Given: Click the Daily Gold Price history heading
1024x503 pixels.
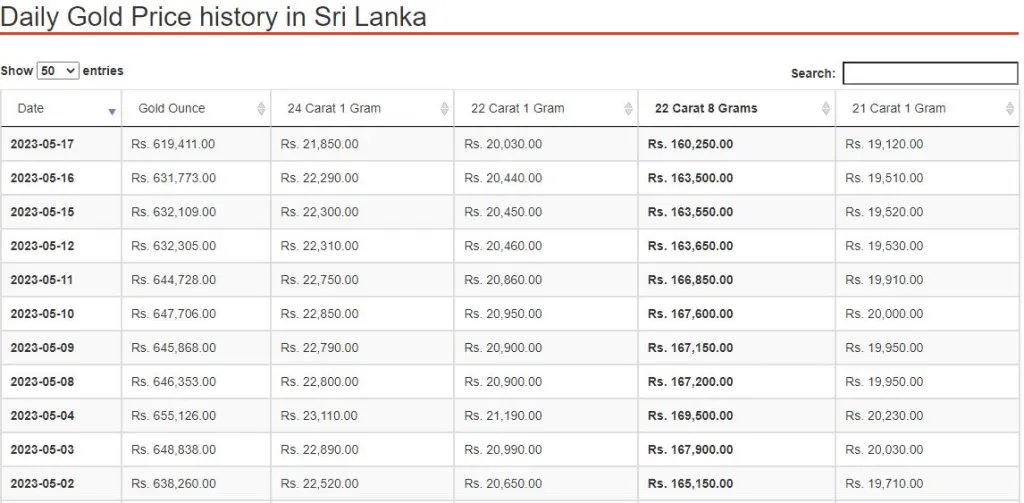Looking at the screenshot, I should [213, 16].
